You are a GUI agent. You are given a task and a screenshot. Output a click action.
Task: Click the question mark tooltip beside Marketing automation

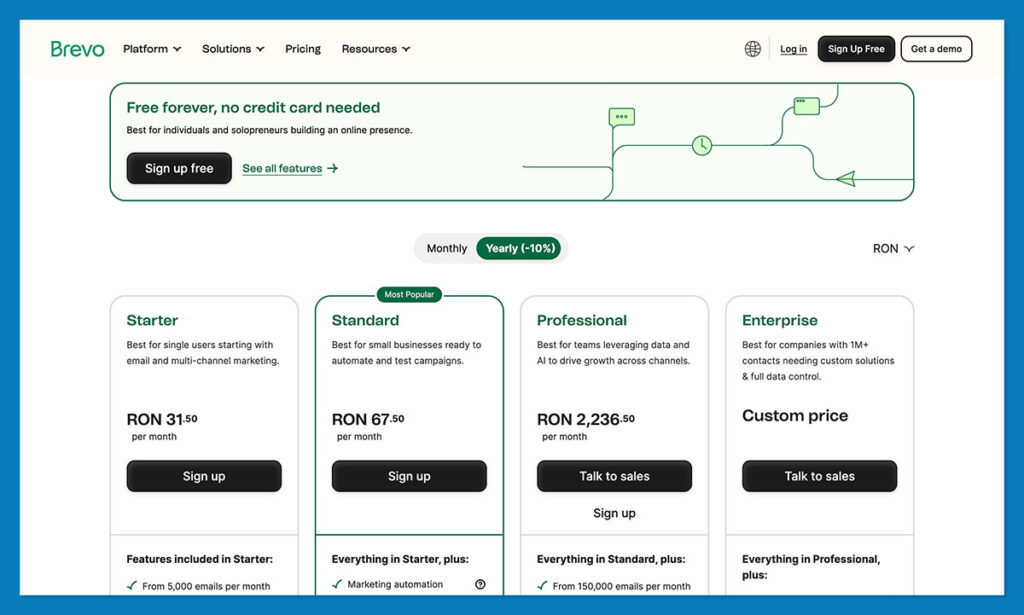point(480,583)
